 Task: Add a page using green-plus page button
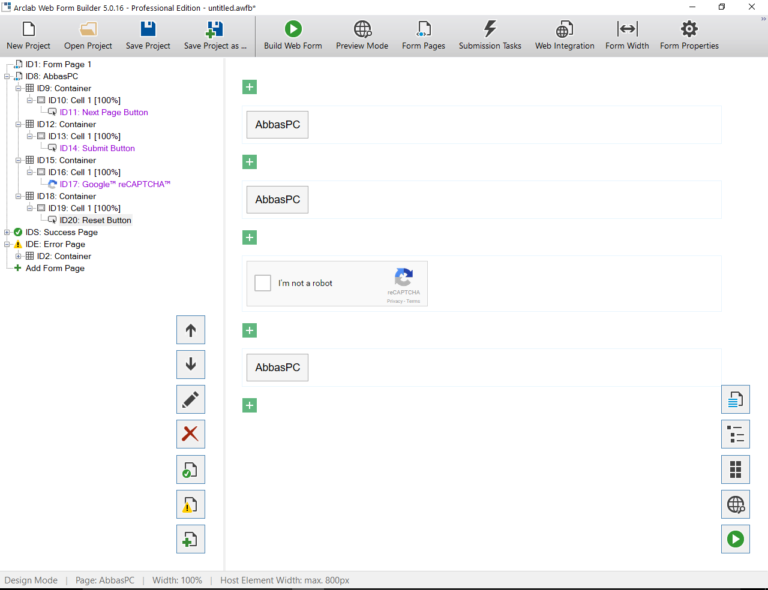[191, 539]
